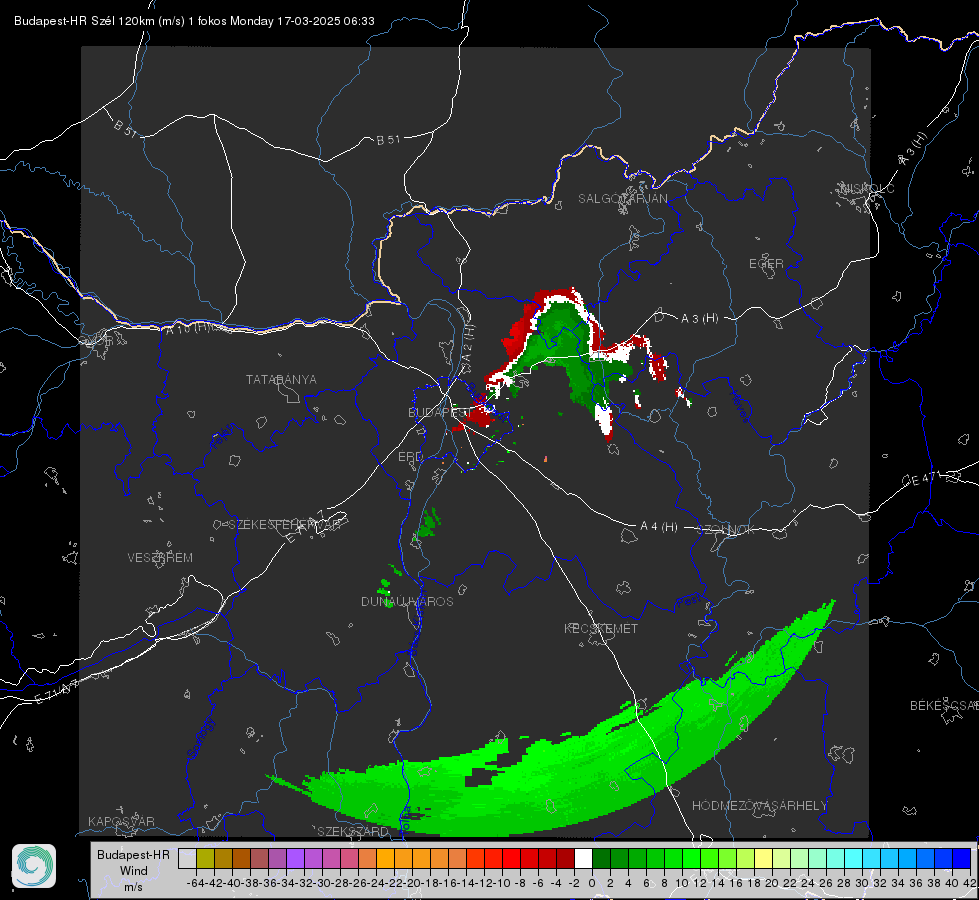This screenshot has height=900, width=979.
Task: Select the bright red swatch between -10 and -8
Action: [511, 858]
